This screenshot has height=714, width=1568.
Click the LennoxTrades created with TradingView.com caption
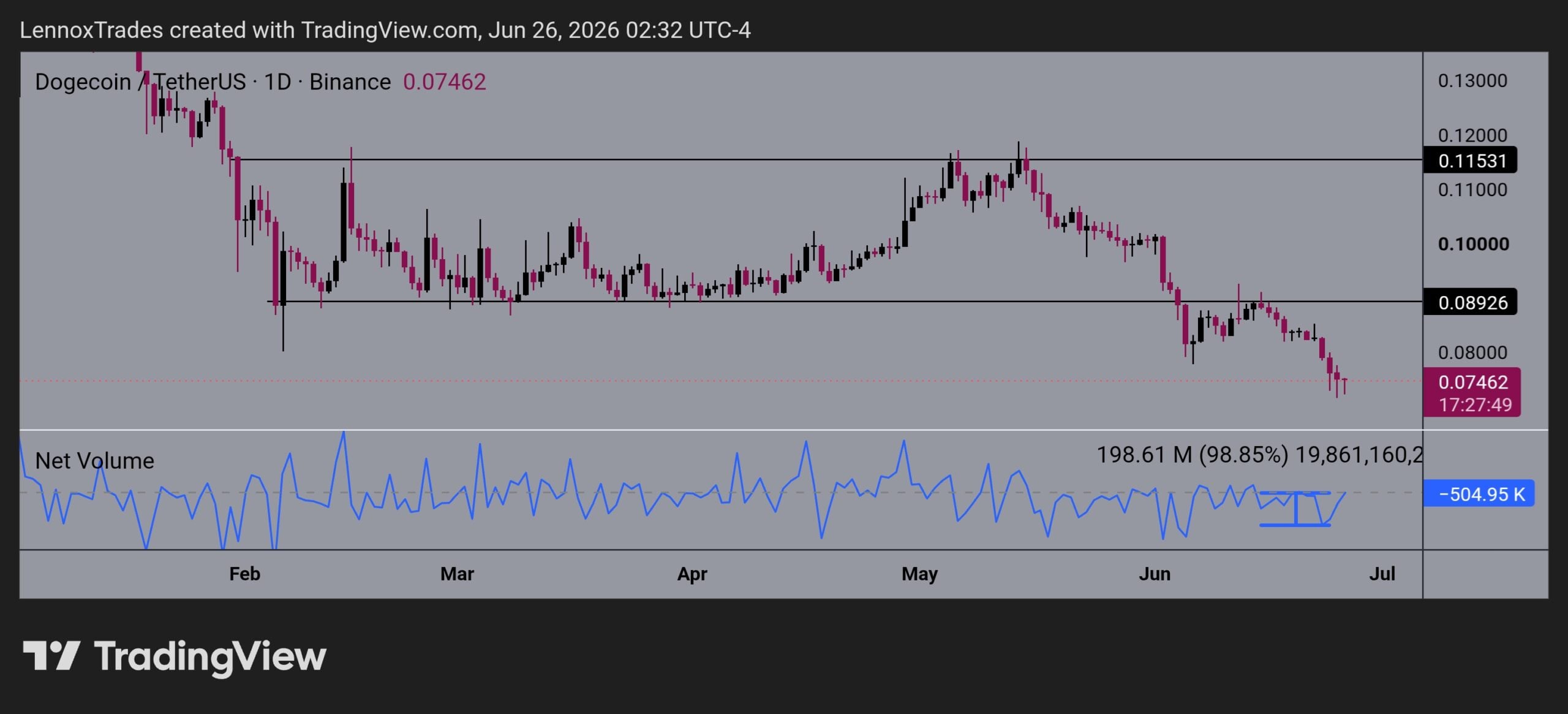click(x=385, y=29)
